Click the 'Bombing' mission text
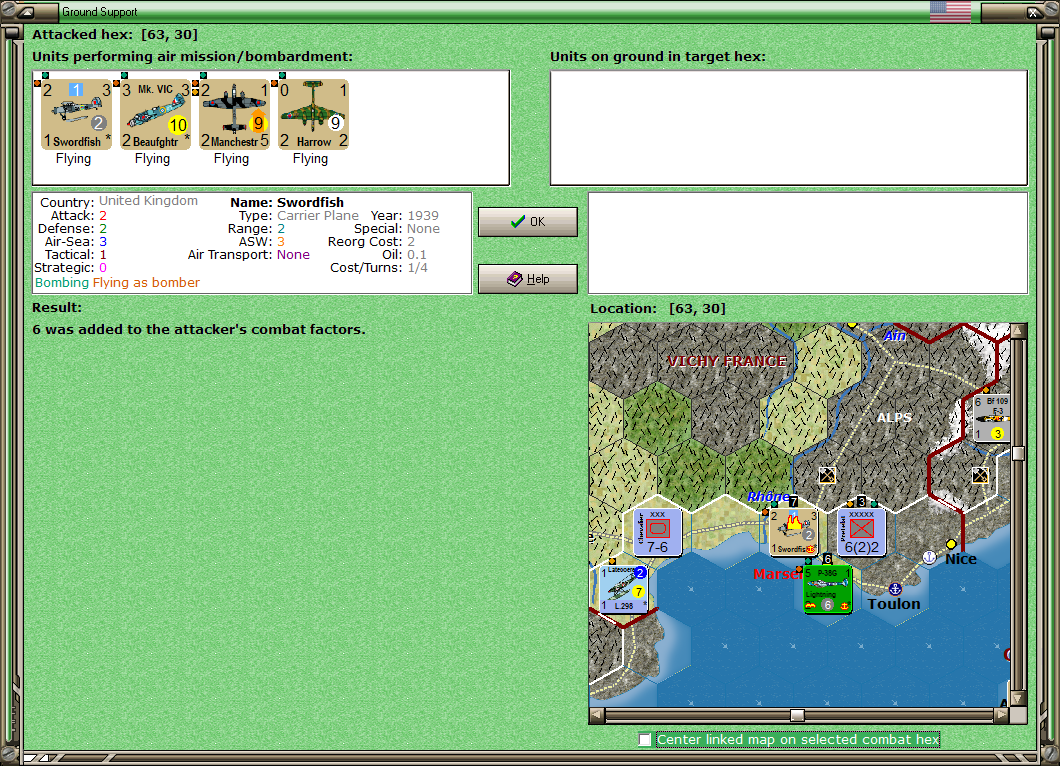The image size is (1060, 766). click(62, 283)
